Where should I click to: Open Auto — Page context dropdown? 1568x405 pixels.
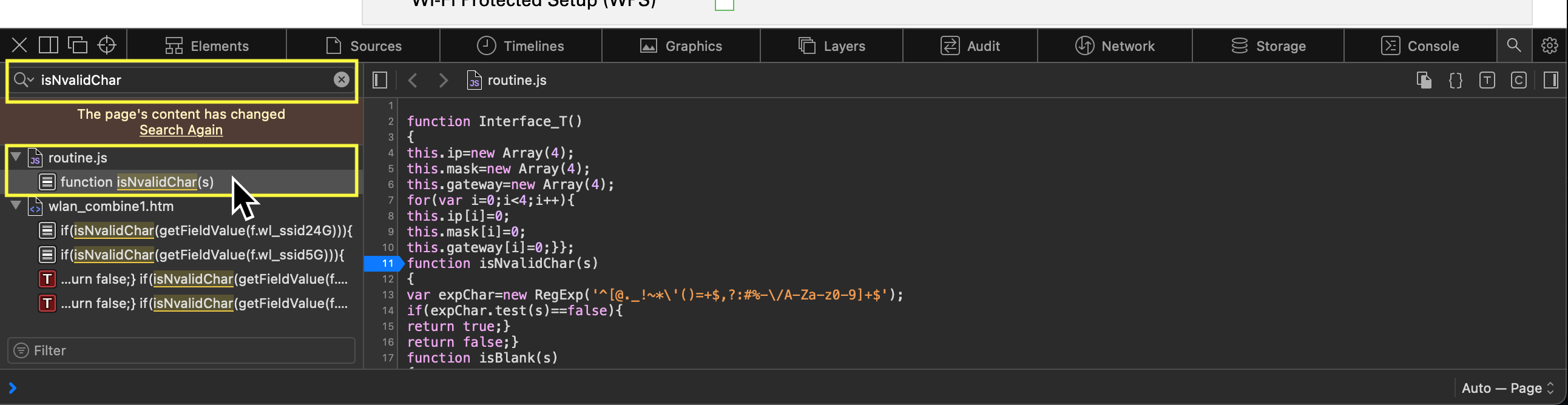point(1508,388)
